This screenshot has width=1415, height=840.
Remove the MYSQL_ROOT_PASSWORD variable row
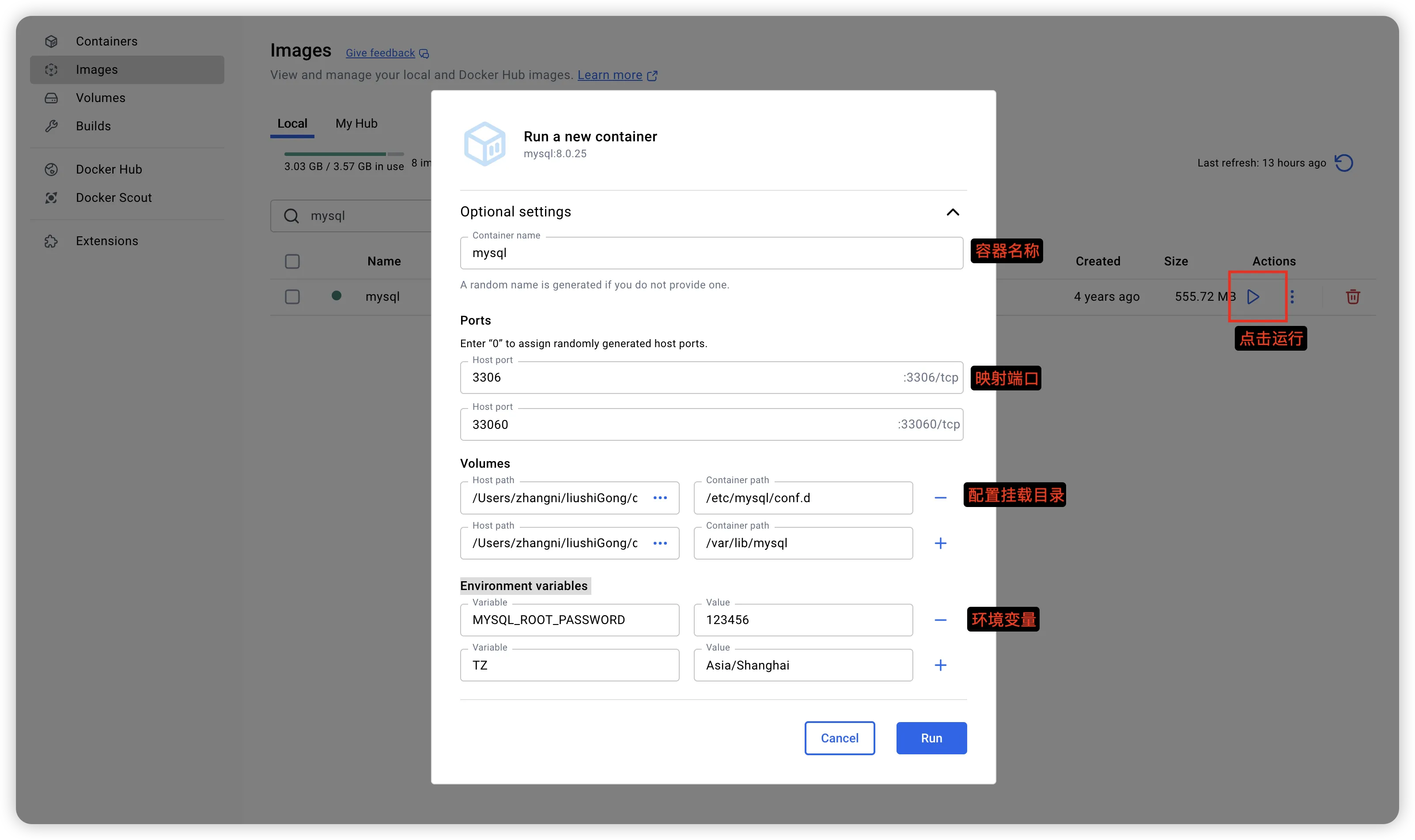[940, 620]
